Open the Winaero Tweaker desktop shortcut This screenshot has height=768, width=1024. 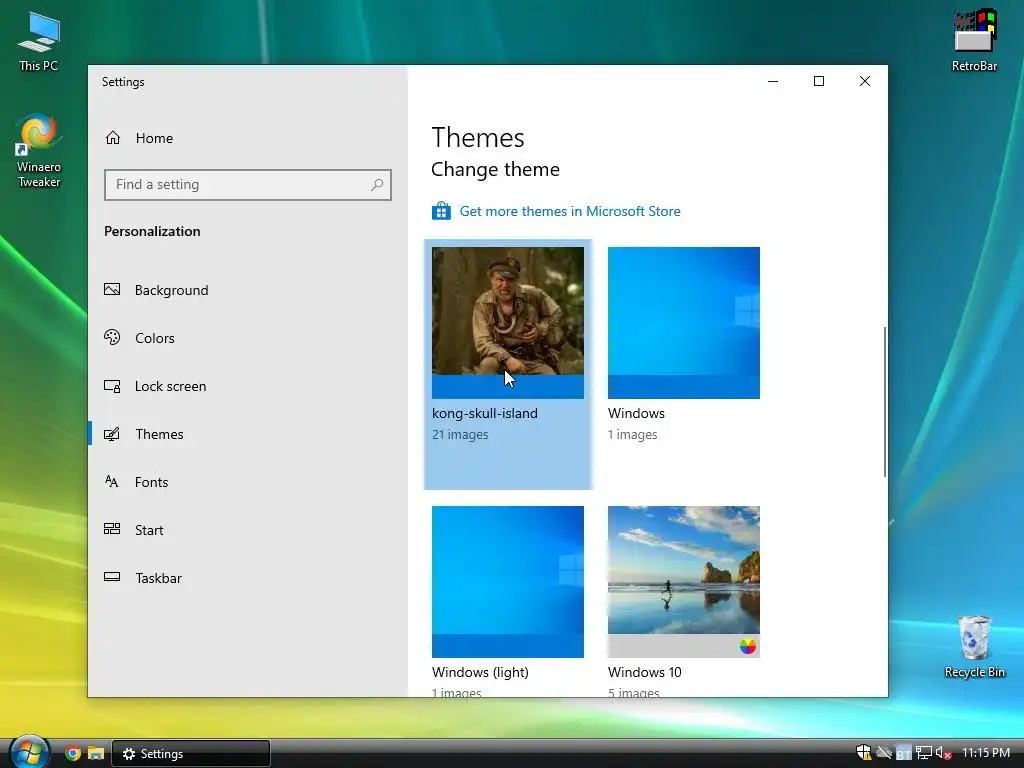39,135
